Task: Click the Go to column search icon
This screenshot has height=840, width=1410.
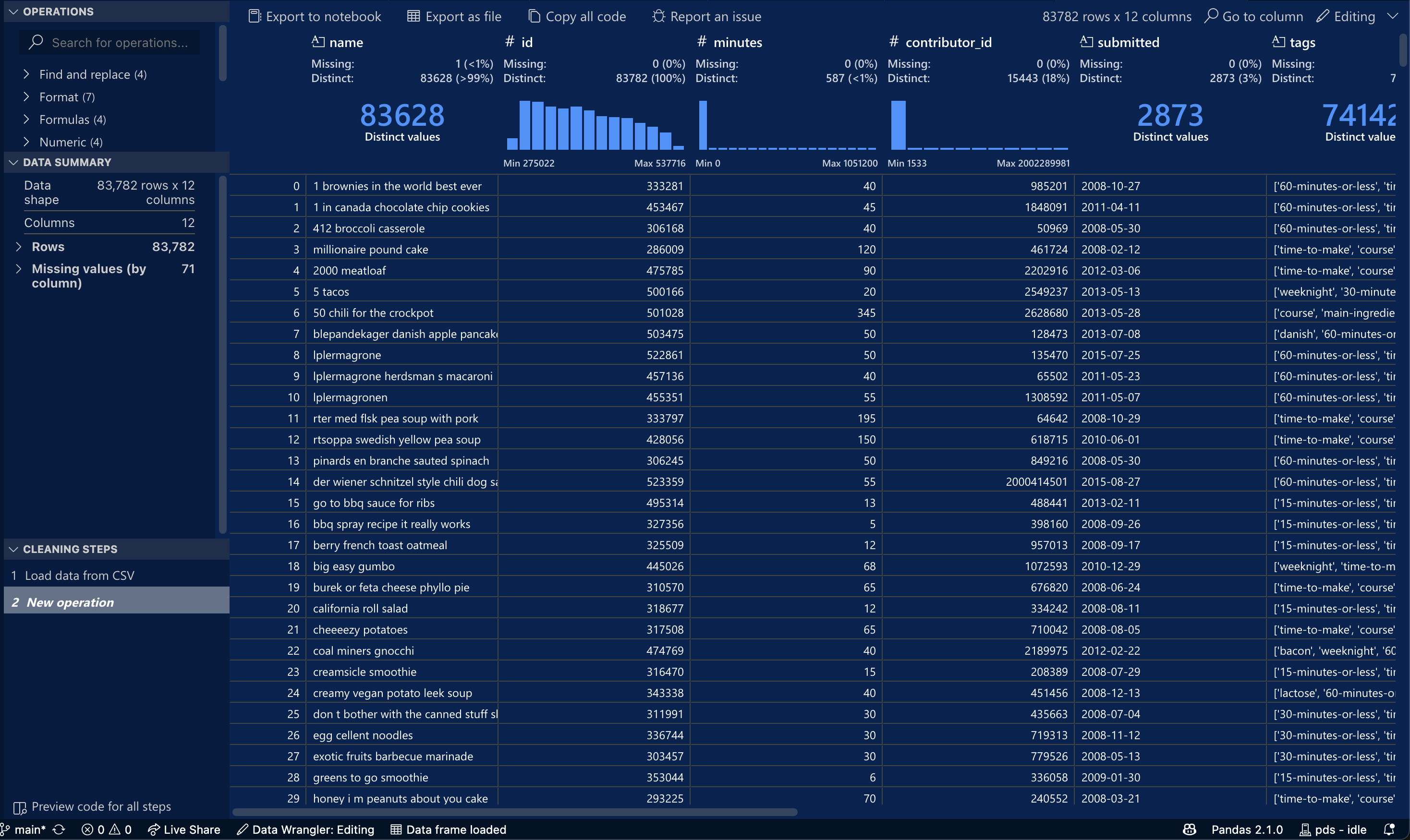Action: click(x=1211, y=16)
